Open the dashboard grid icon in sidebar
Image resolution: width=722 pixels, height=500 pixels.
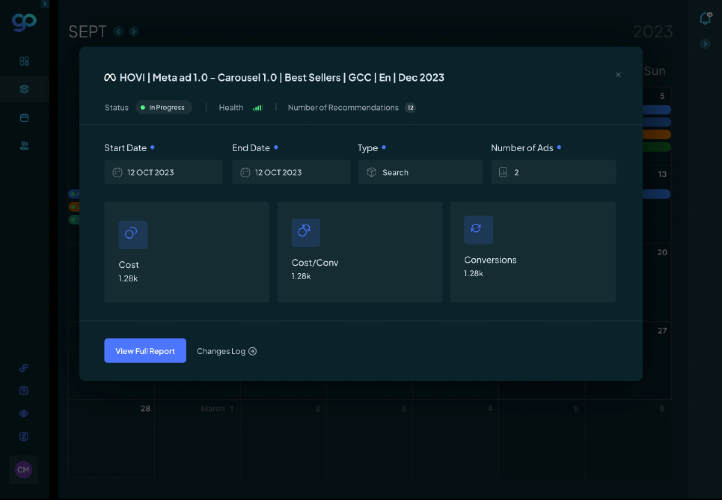pyautogui.click(x=24, y=61)
